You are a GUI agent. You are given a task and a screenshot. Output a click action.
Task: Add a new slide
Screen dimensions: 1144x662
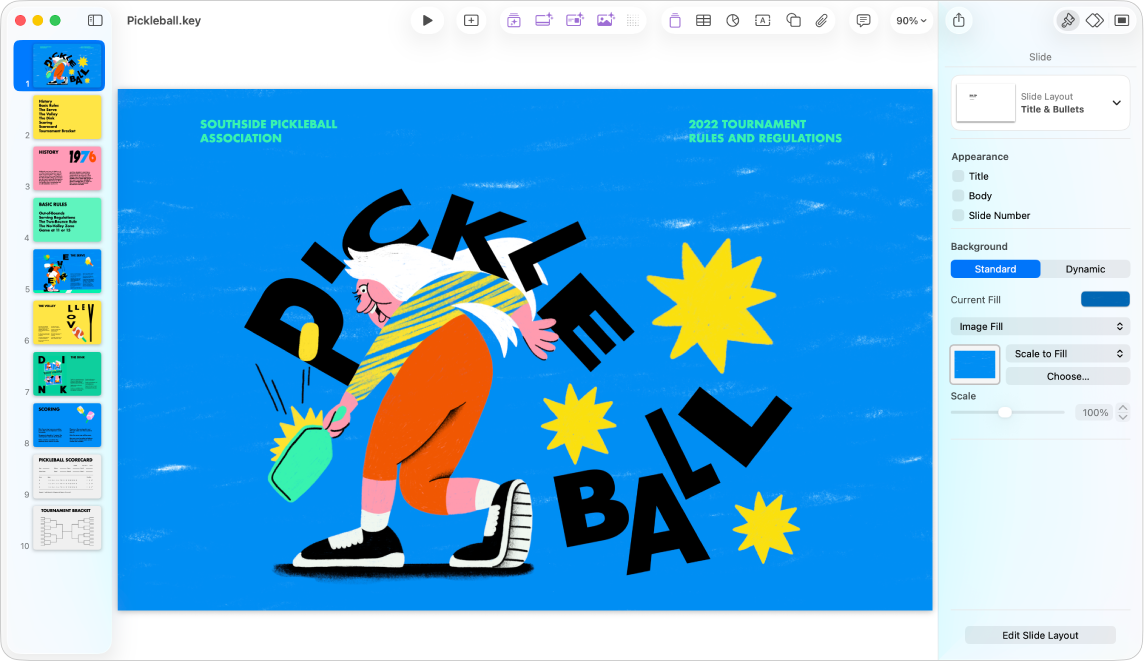(471, 20)
